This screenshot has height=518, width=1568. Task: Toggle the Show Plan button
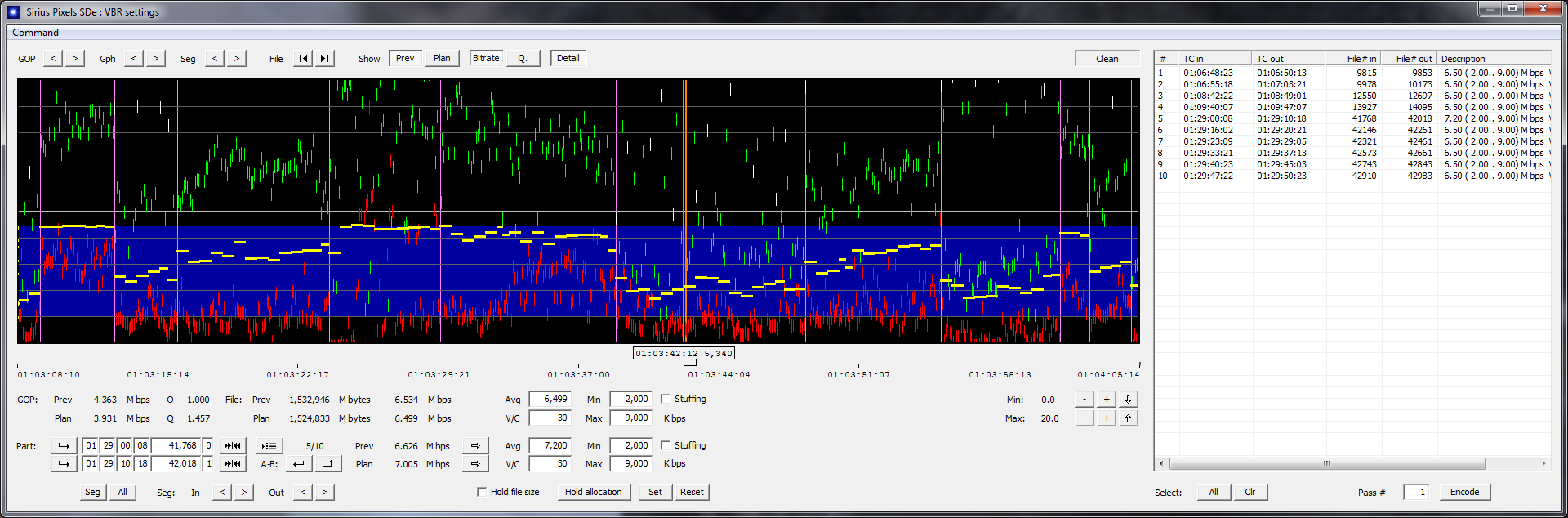442,58
